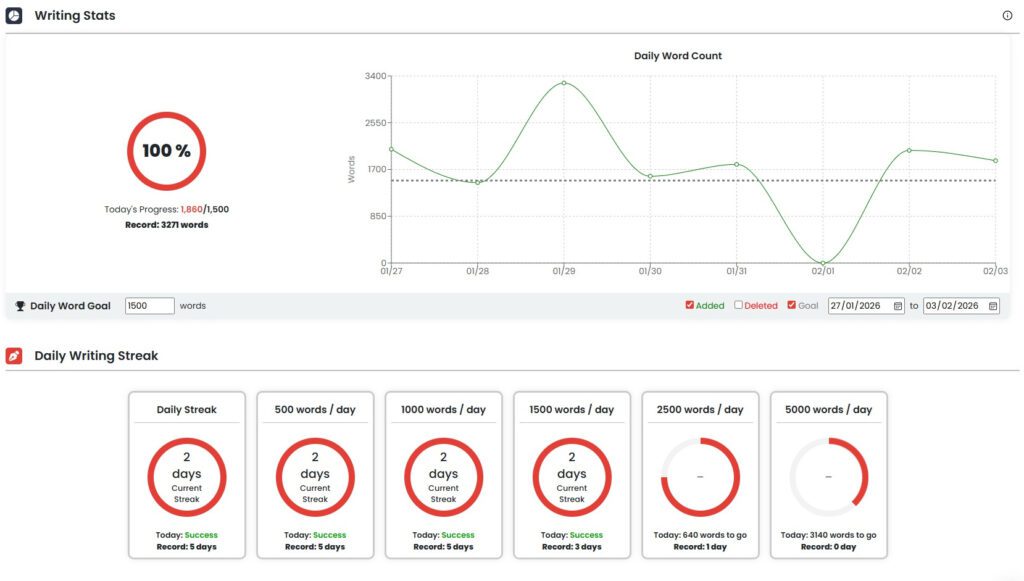The image size is (1024, 581).
Task: Click the 100 % progress circle
Action: pyautogui.click(x=166, y=151)
